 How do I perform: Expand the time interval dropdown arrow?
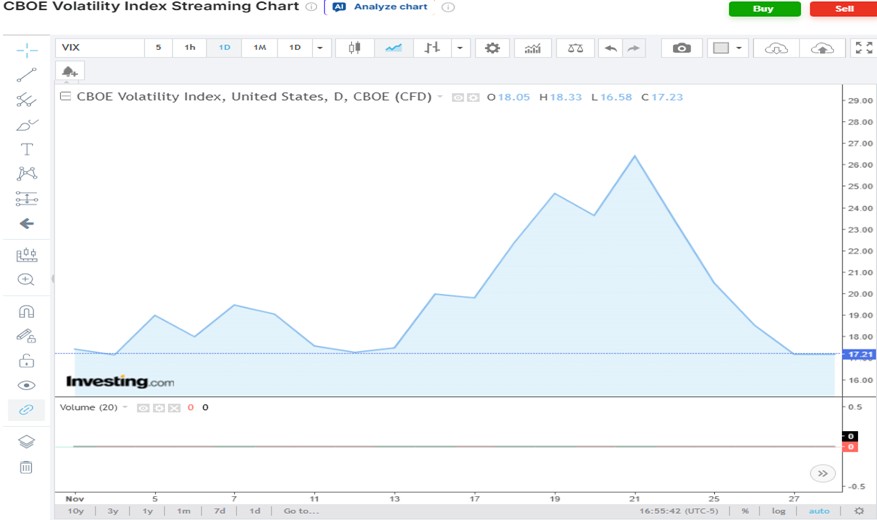[x=319, y=48]
